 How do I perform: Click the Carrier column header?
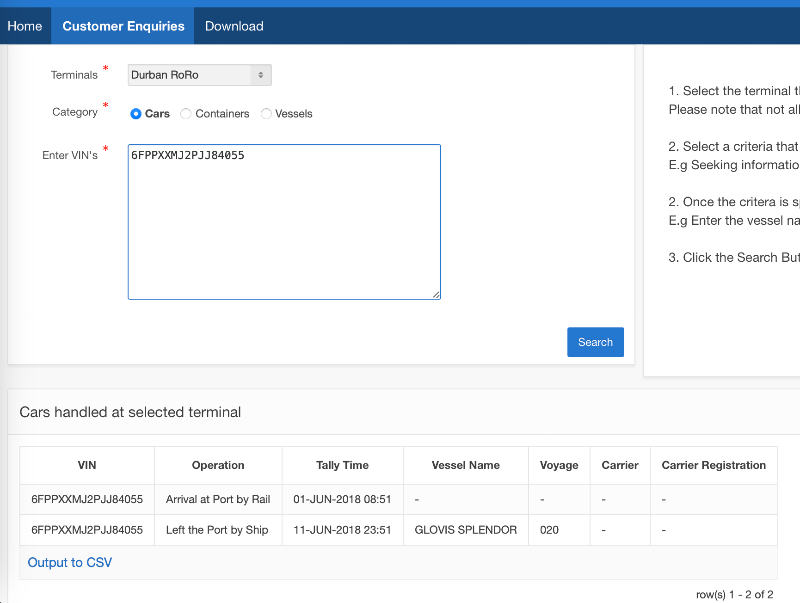pyautogui.click(x=620, y=465)
